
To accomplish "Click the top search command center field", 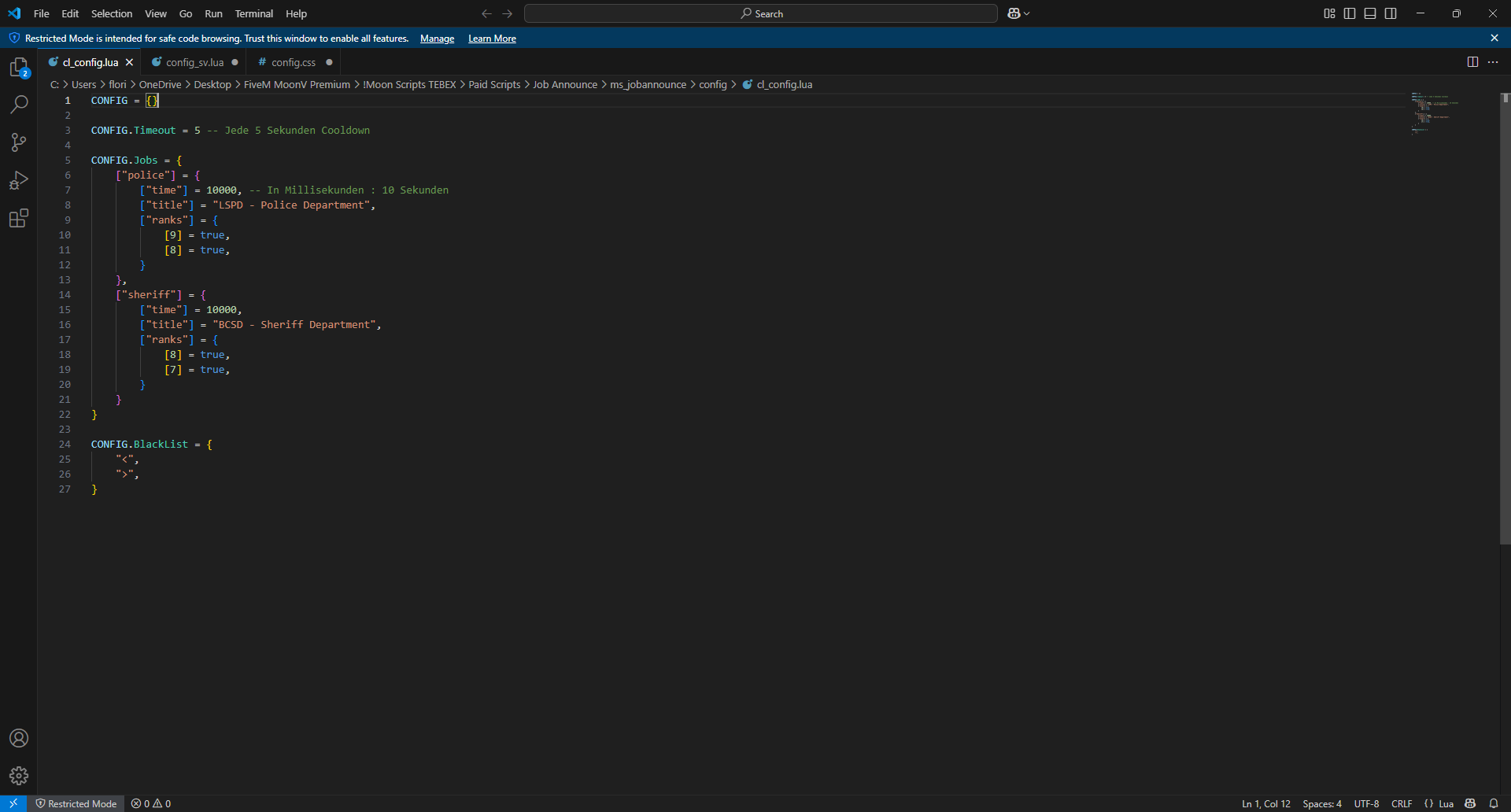I will [x=760, y=13].
